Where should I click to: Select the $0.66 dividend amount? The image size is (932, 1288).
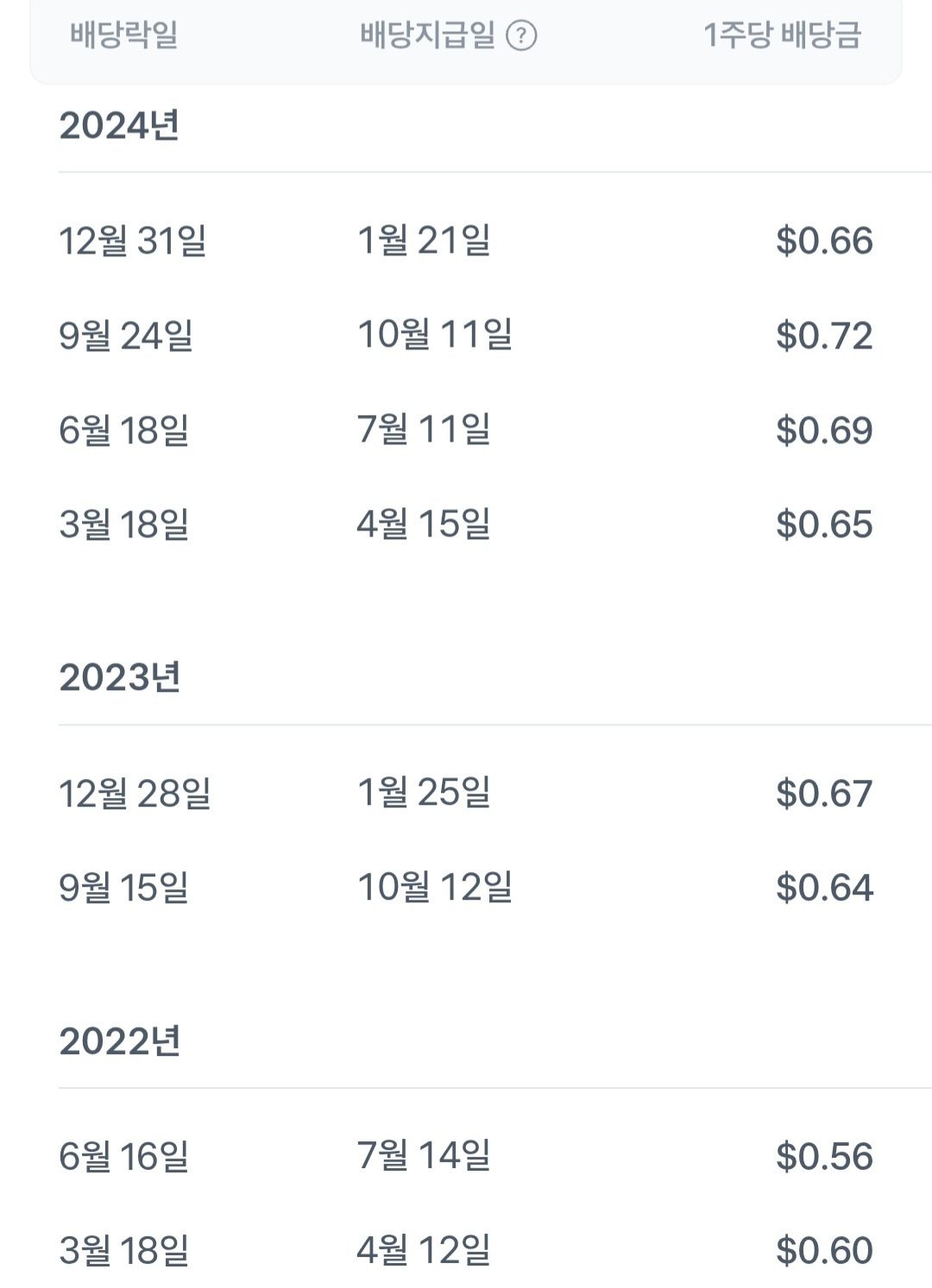[824, 241]
